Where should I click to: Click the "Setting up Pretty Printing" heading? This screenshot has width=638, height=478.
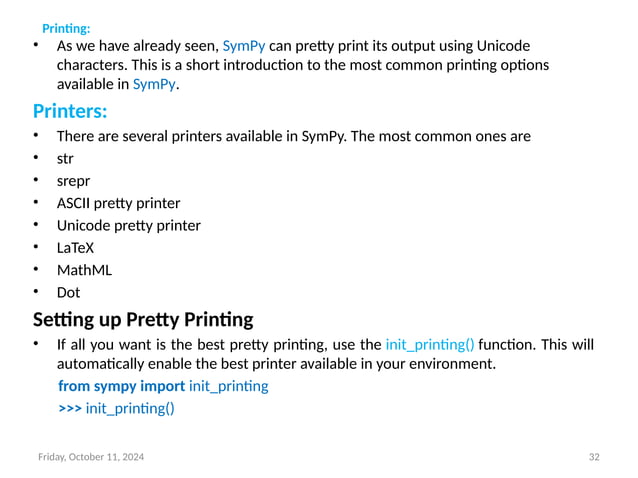(x=143, y=320)
